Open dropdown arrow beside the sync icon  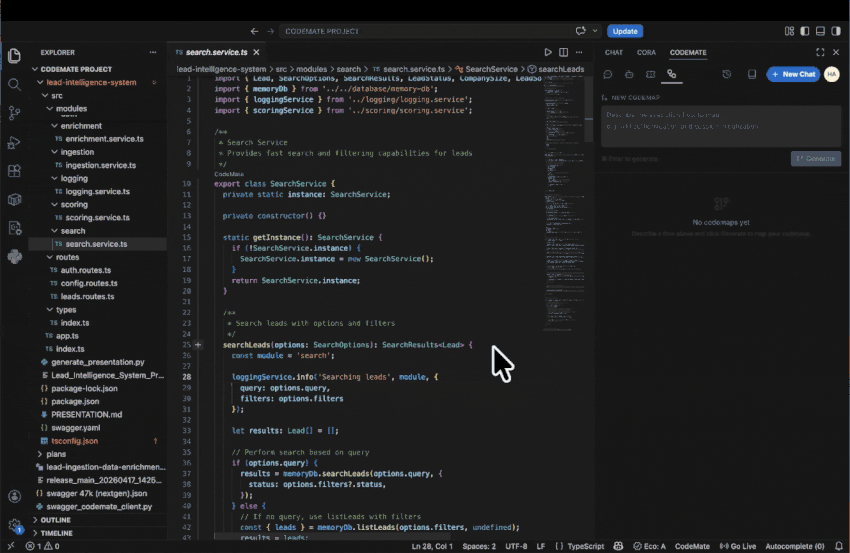(595, 31)
